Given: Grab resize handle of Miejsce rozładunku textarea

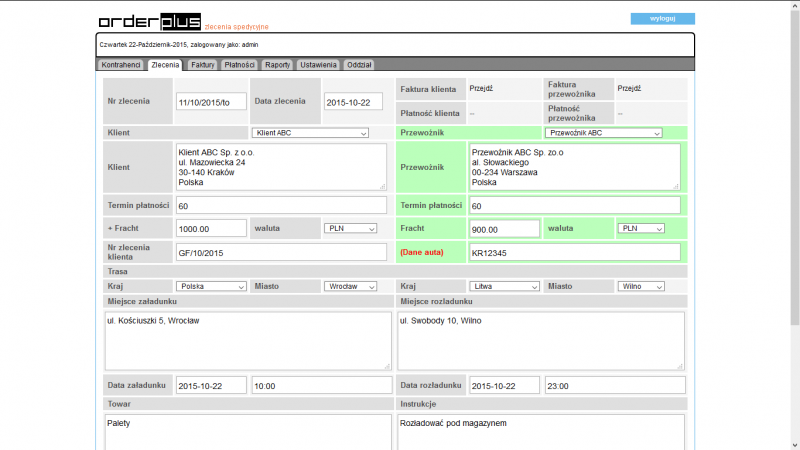Looking at the screenshot, I should tap(680, 366).
